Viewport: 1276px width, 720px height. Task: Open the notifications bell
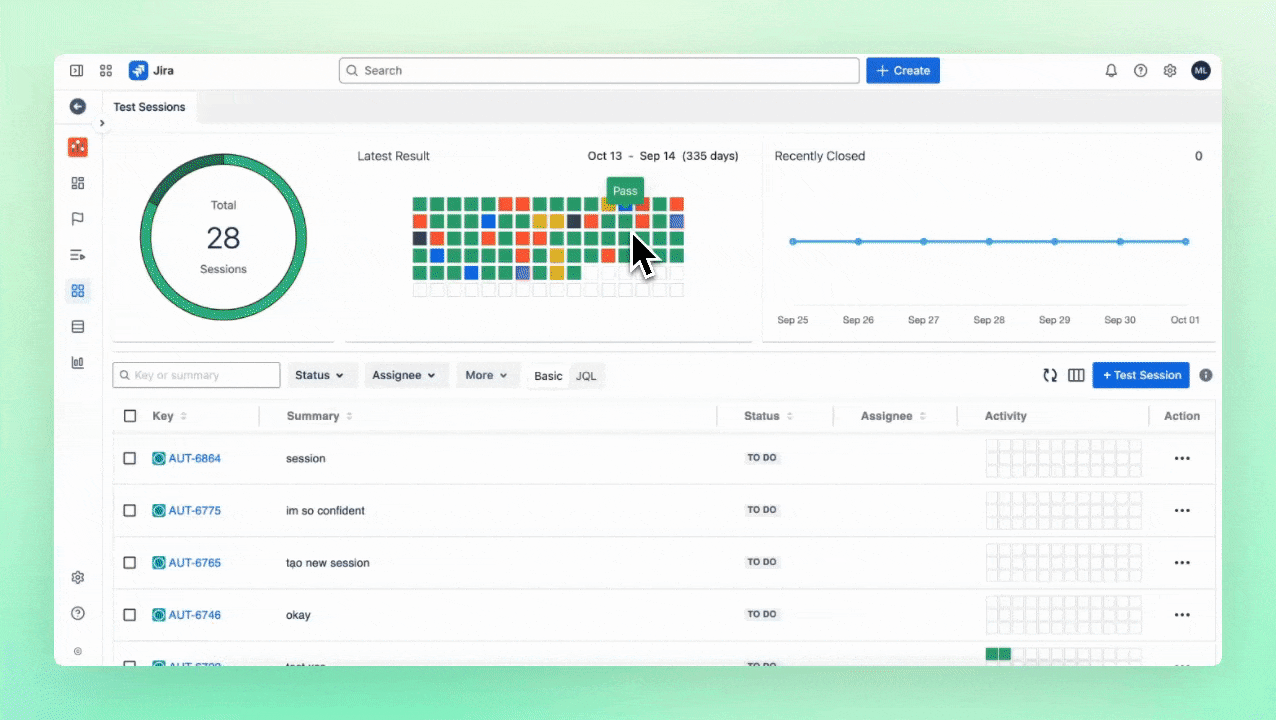[1110, 70]
